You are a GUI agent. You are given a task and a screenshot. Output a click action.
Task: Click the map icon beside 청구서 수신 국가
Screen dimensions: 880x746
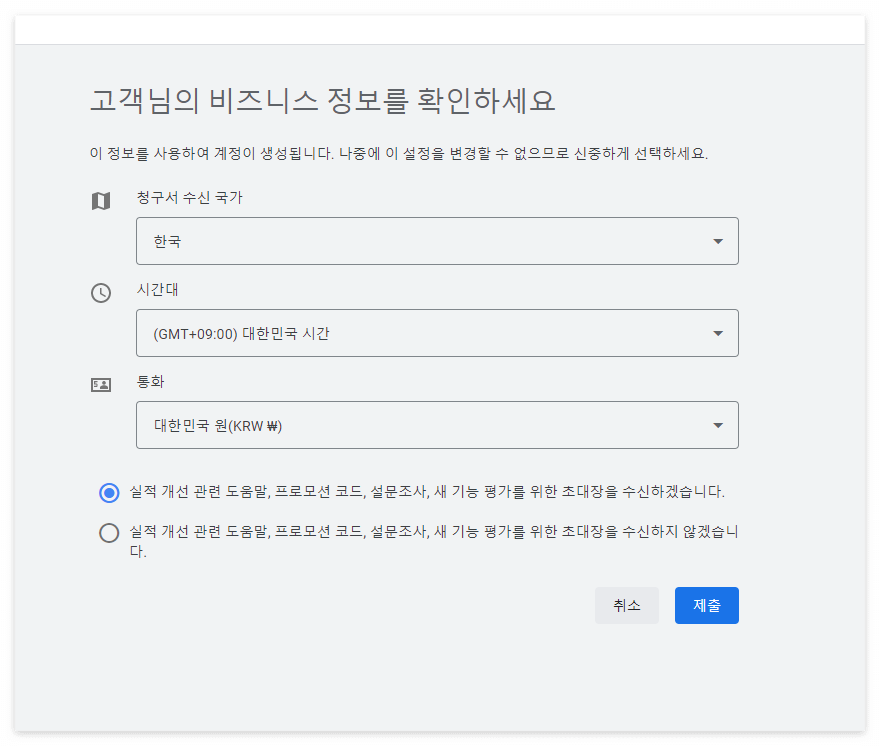pyautogui.click(x=101, y=201)
